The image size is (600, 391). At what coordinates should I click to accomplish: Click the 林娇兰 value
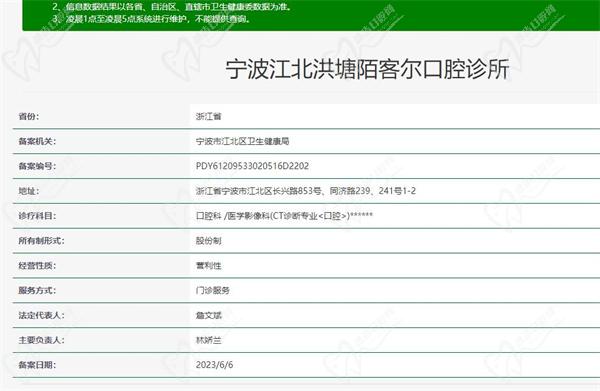point(209,340)
